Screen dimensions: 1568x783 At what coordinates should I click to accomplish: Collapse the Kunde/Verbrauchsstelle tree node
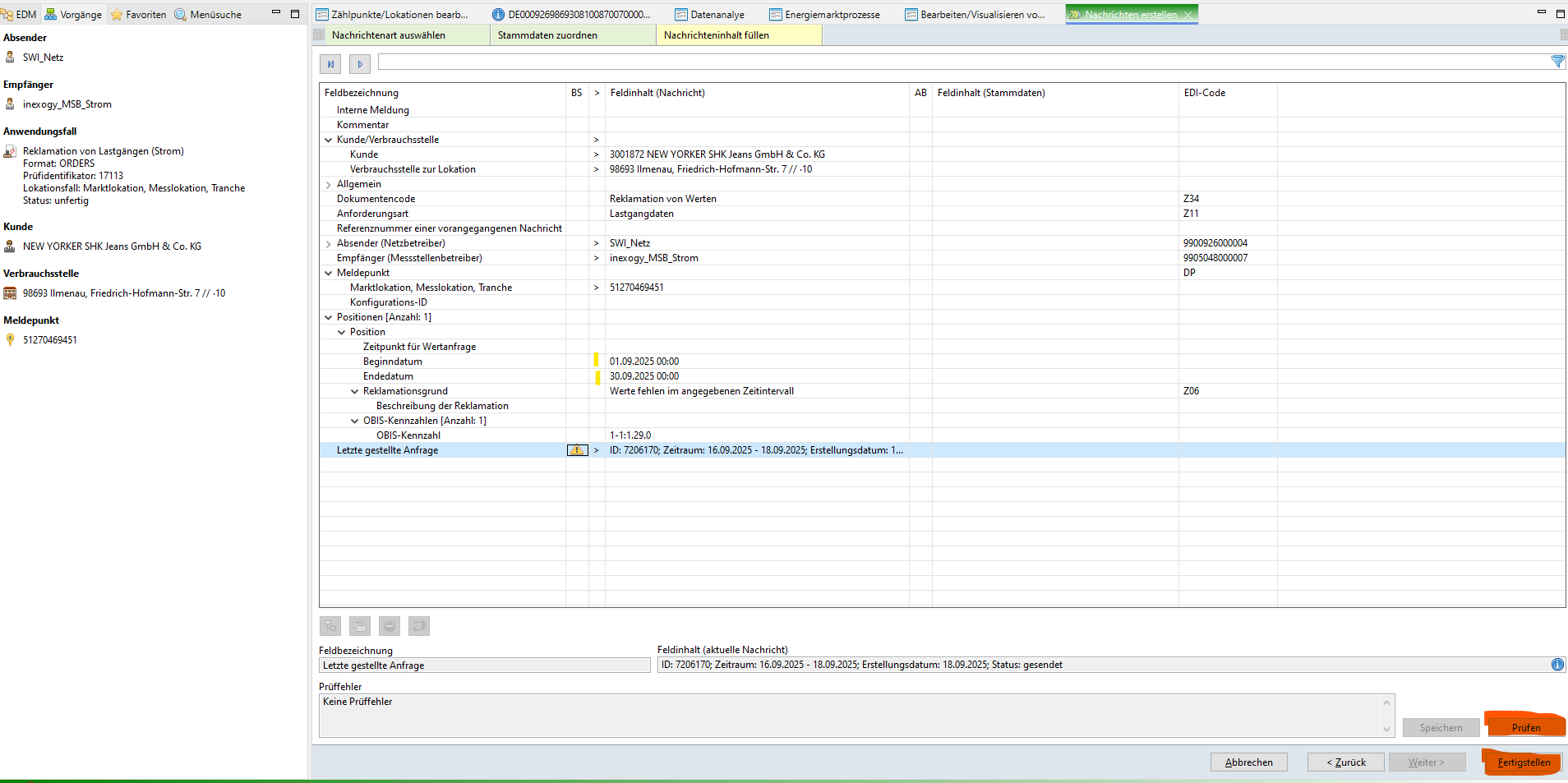point(329,140)
